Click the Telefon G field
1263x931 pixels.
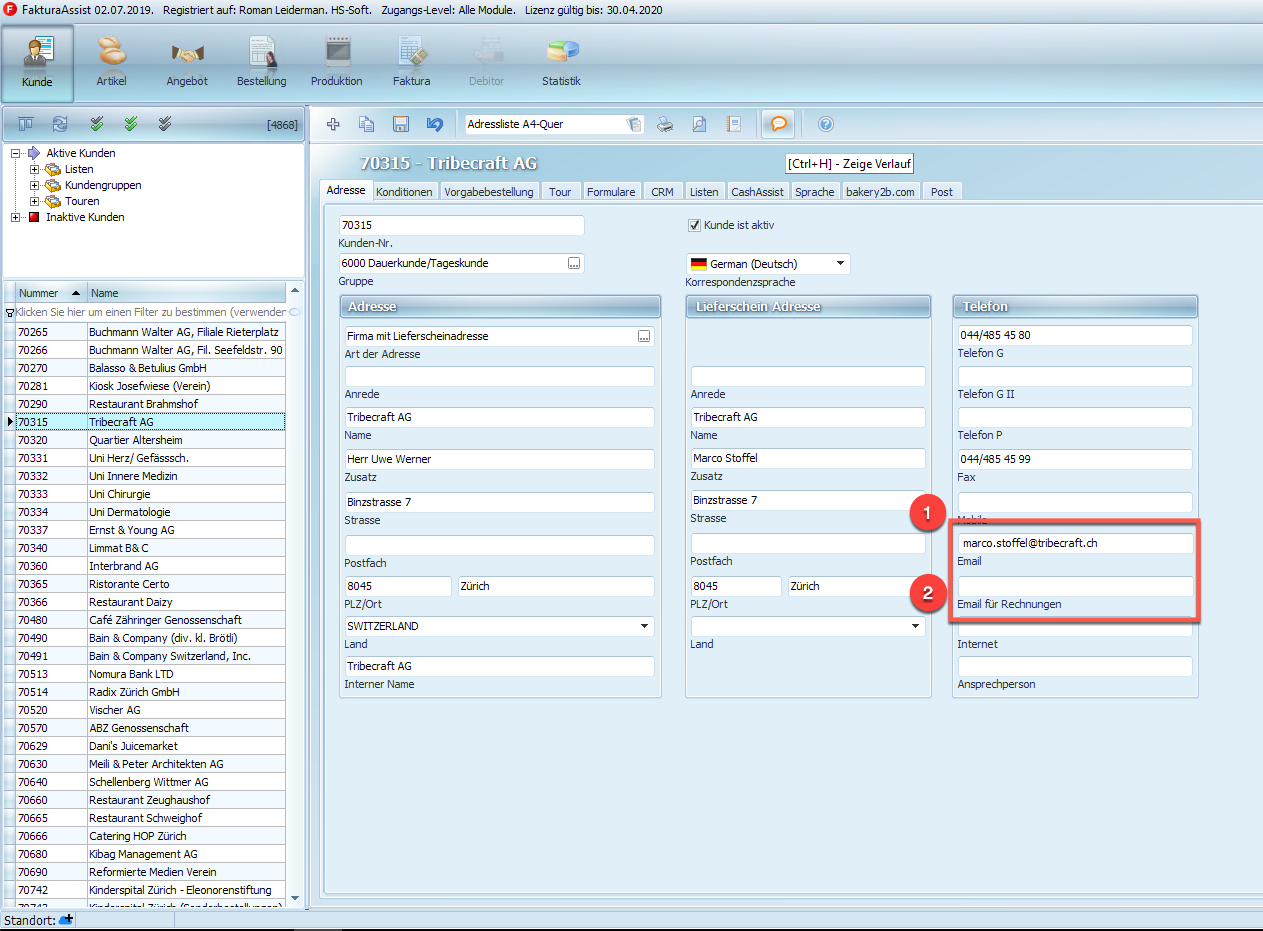[1075, 335]
